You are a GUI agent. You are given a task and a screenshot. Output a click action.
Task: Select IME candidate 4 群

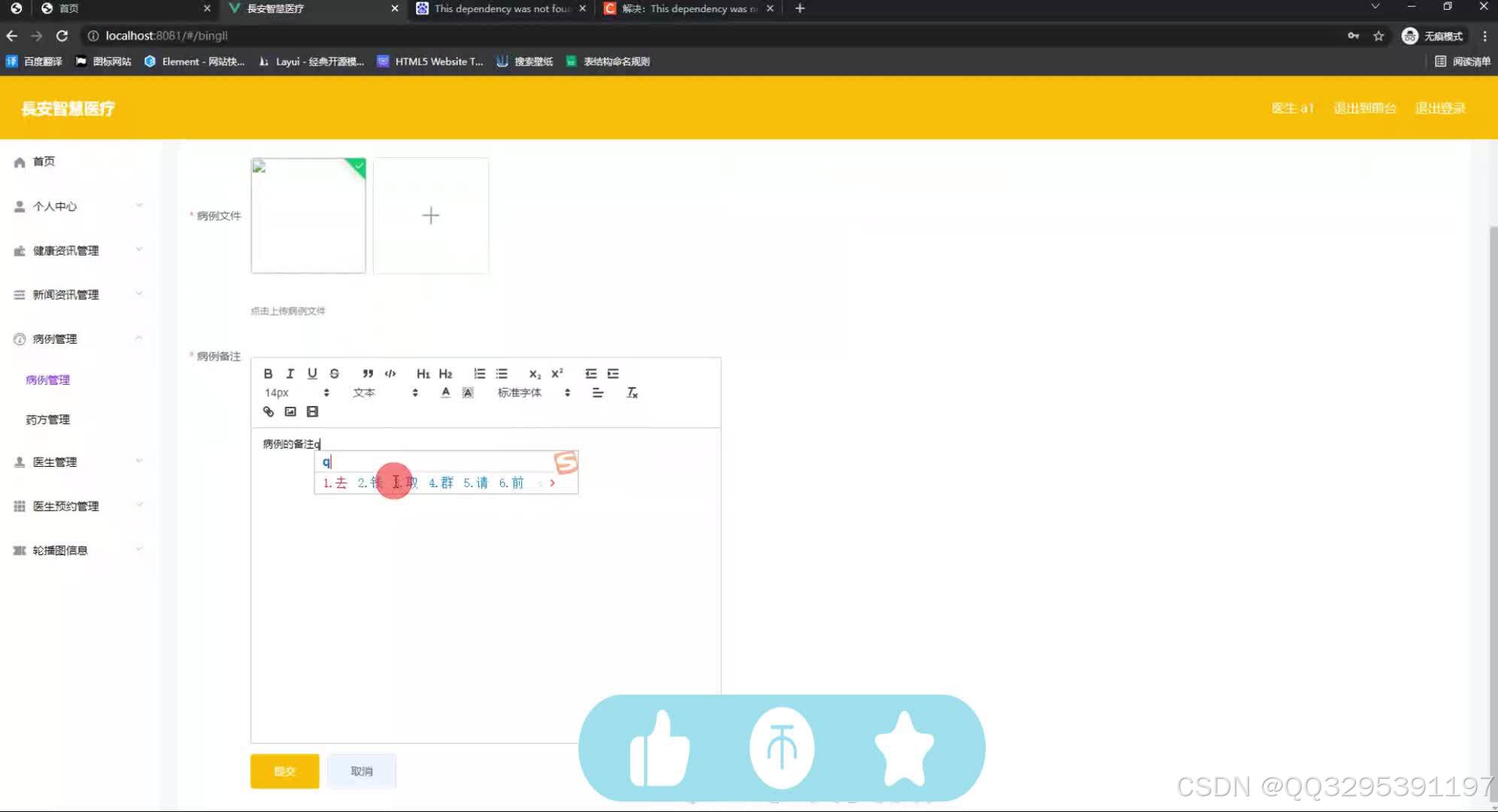pyautogui.click(x=441, y=483)
